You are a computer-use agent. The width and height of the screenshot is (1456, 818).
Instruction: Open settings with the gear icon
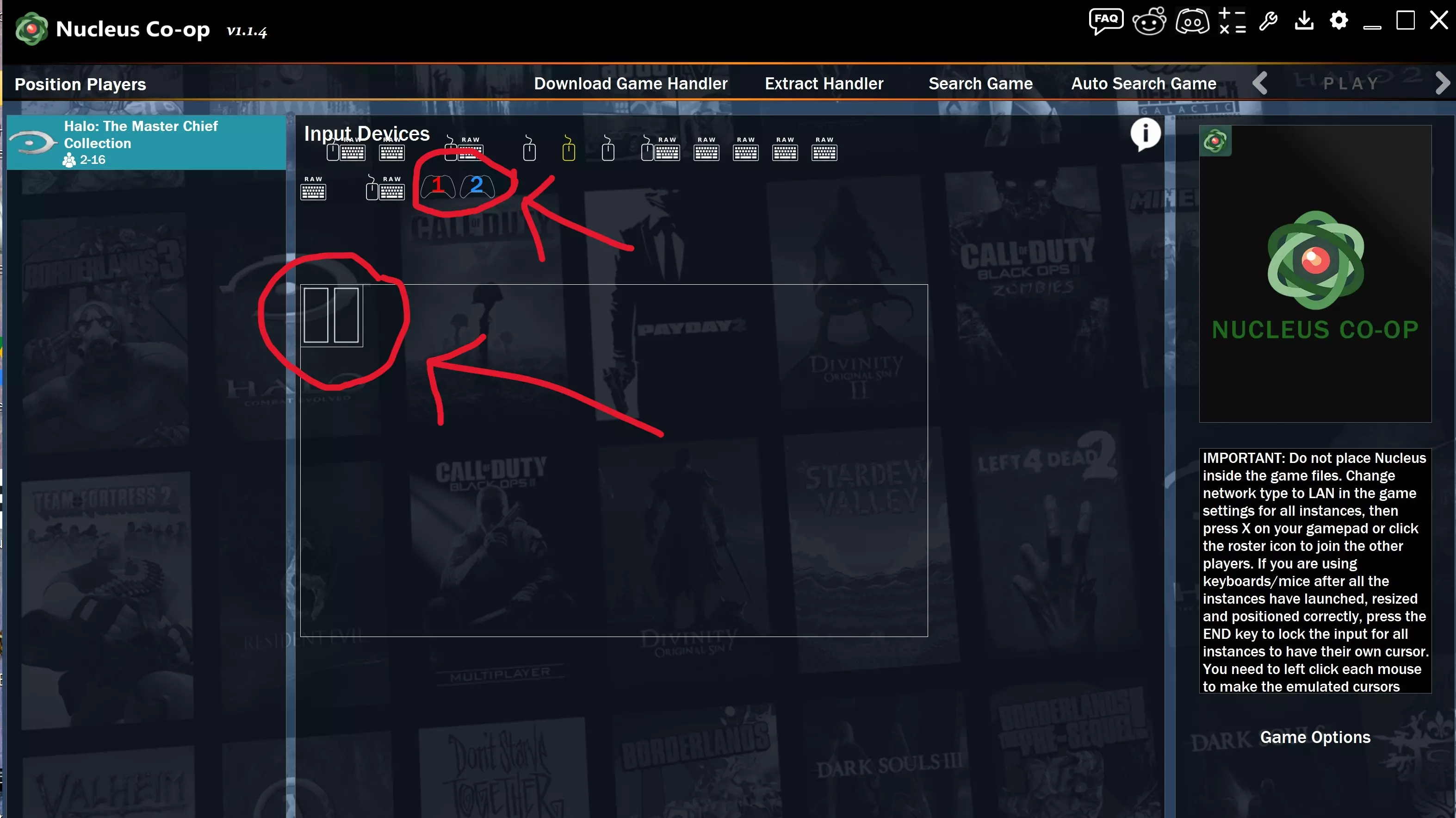coord(1338,21)
